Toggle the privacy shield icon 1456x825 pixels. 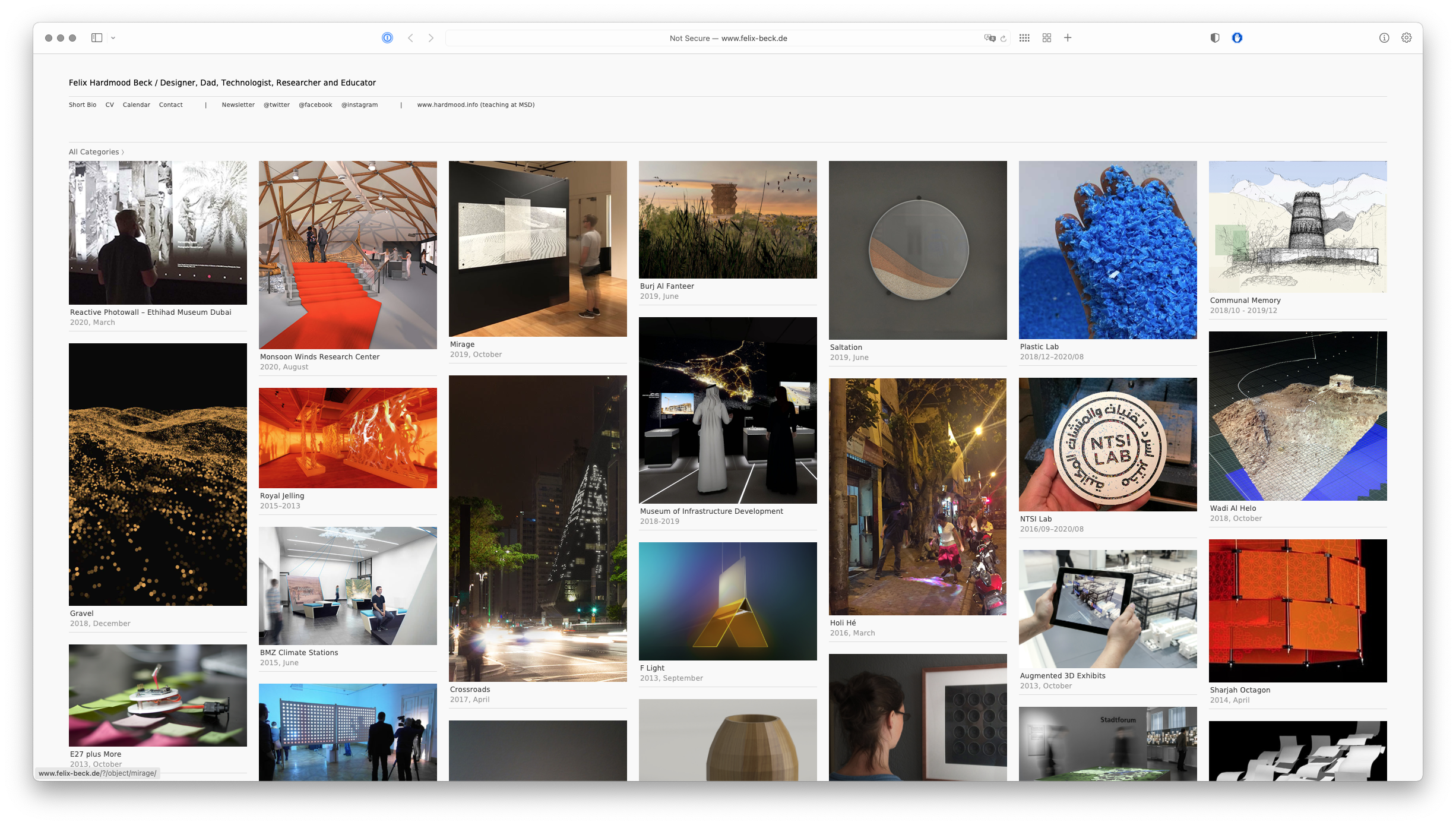click(x=1215, y=38)
